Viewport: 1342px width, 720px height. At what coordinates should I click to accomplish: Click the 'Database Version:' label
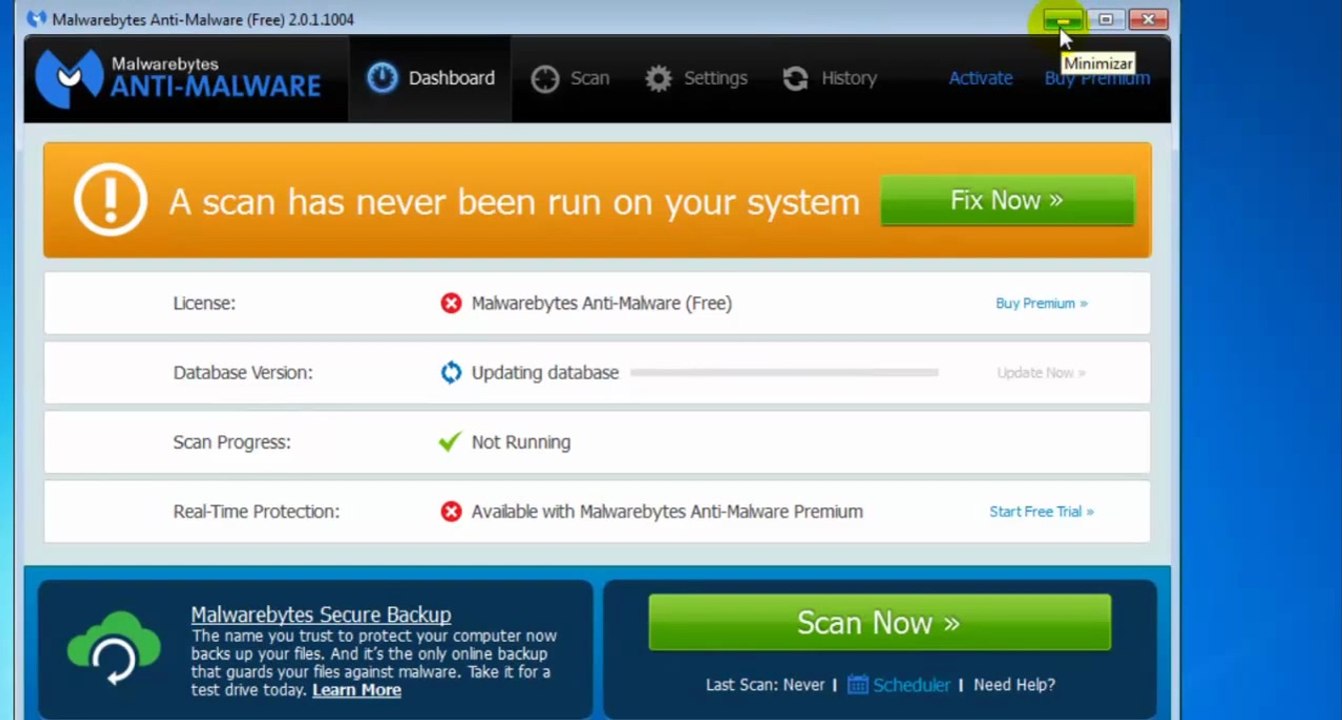click(x=243, y=373)
